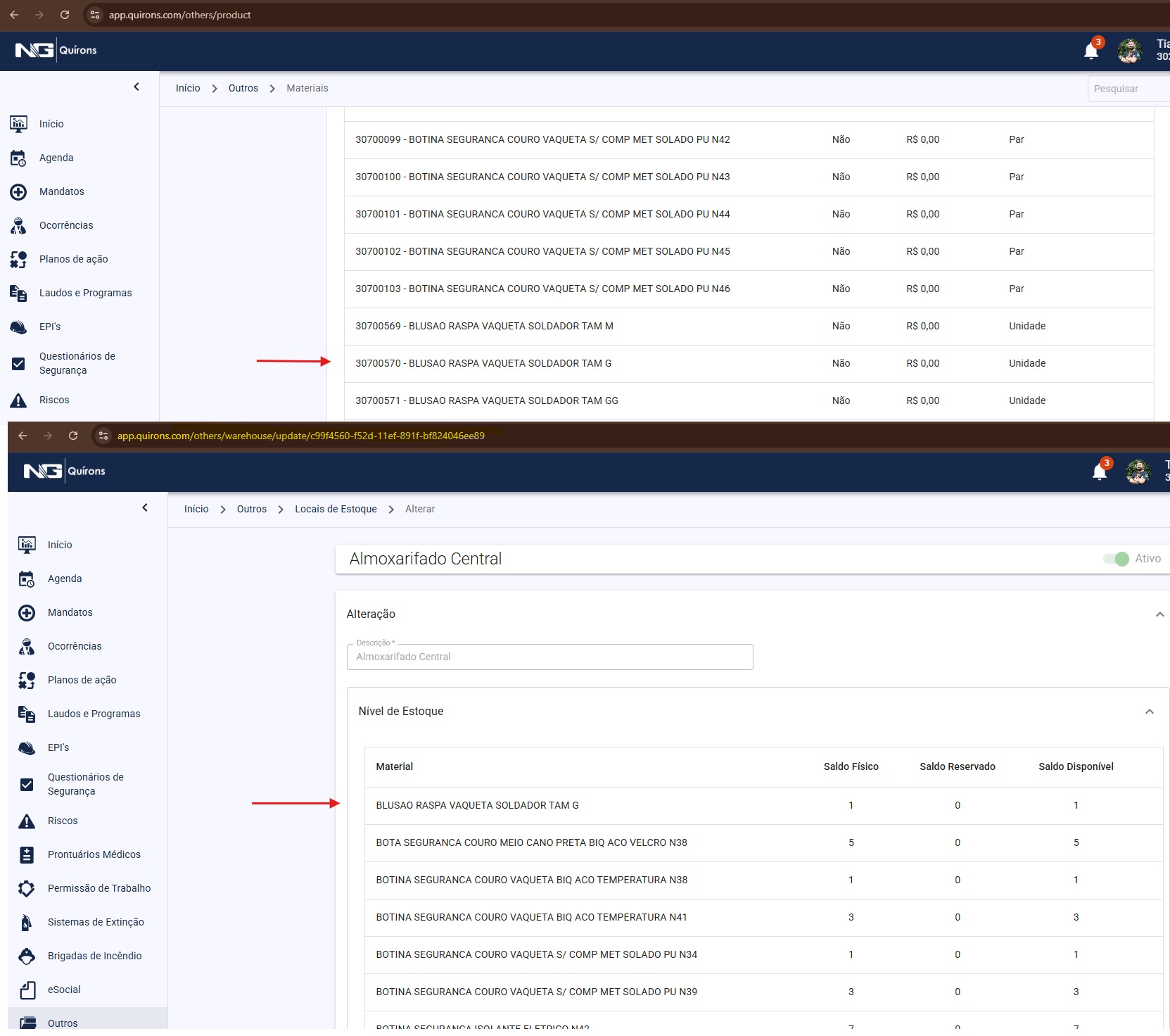Click the Laudos e Programas icon in the top window

click(19, 293)
